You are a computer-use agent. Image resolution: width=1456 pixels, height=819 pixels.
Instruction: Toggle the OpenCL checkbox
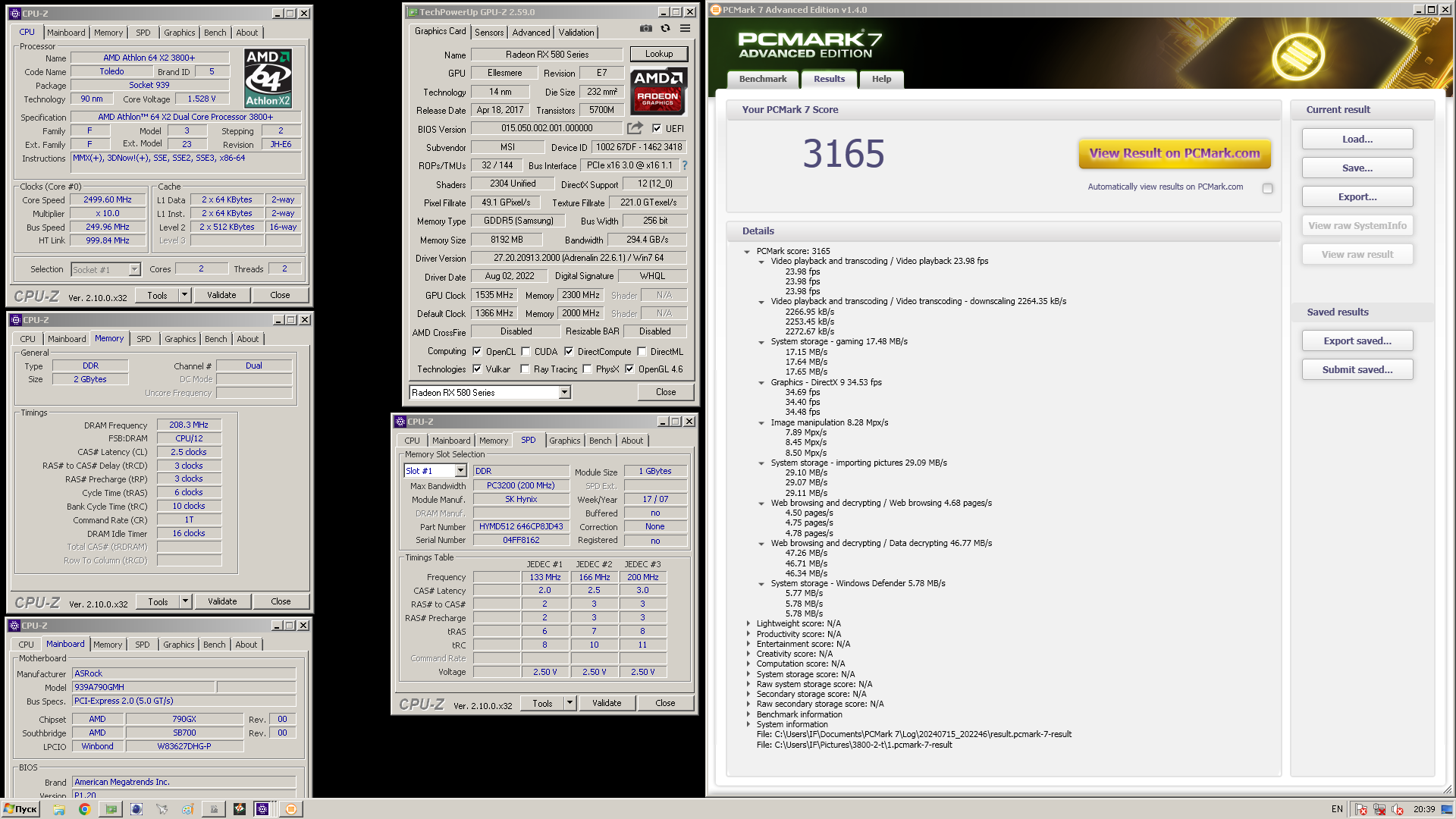(477, 351)
